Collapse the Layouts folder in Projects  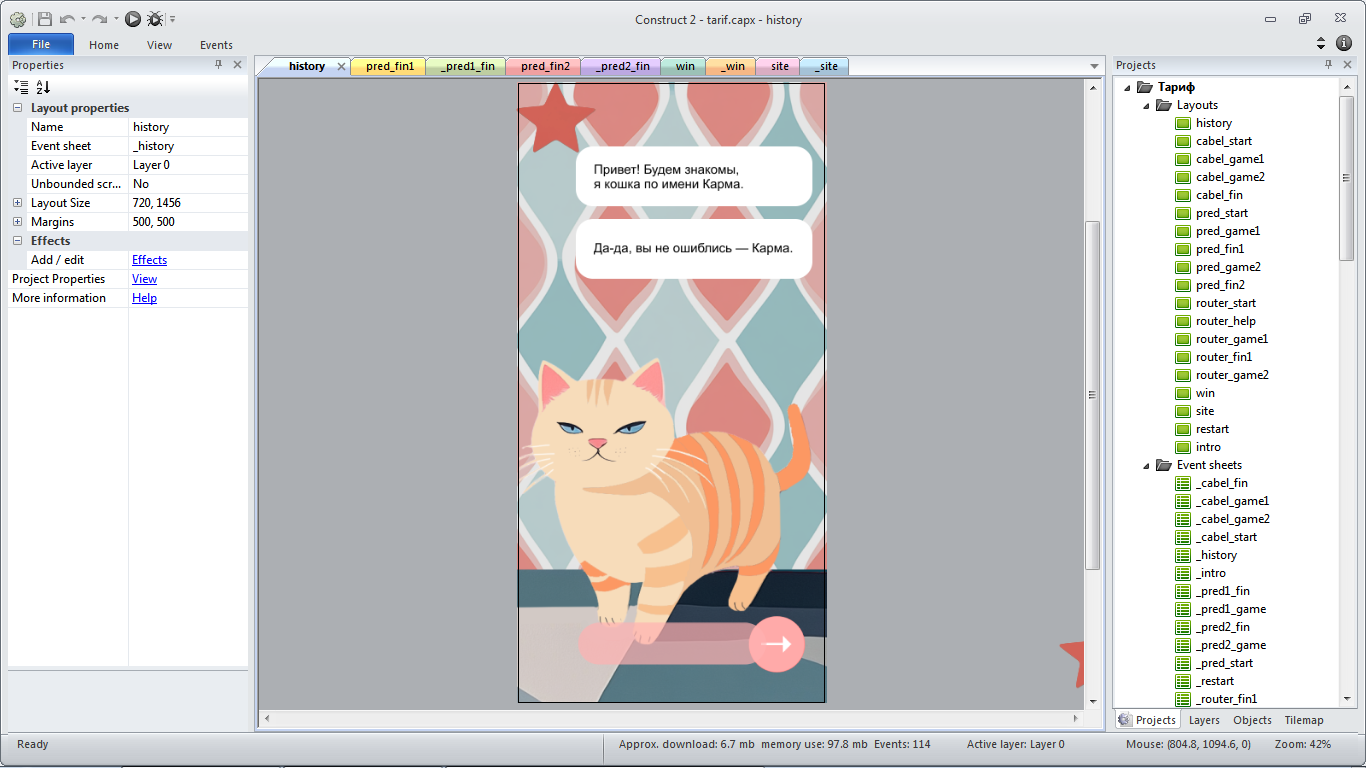(x=1148, y=105)
